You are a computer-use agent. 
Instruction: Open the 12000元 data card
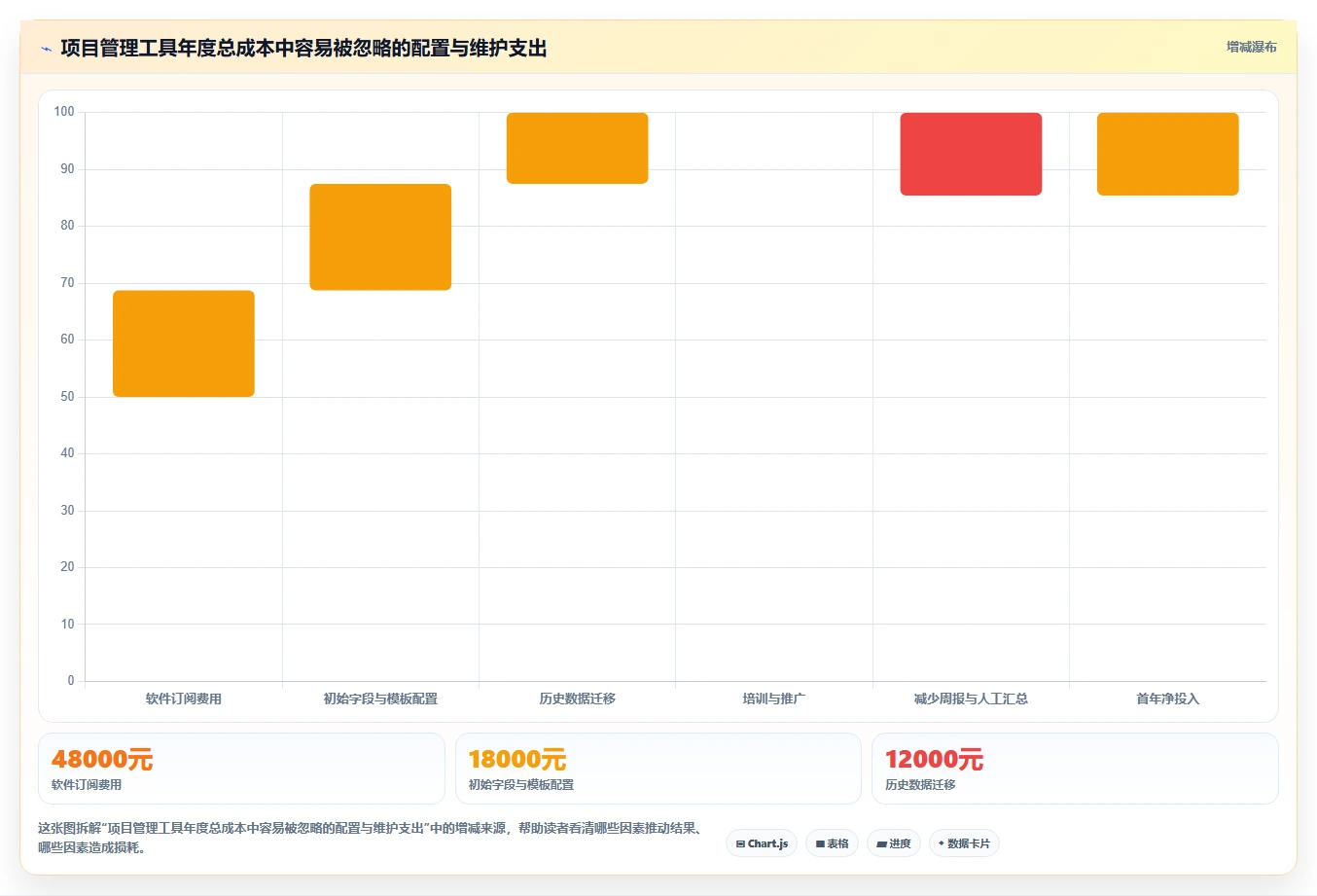[x=1075, y=769]
